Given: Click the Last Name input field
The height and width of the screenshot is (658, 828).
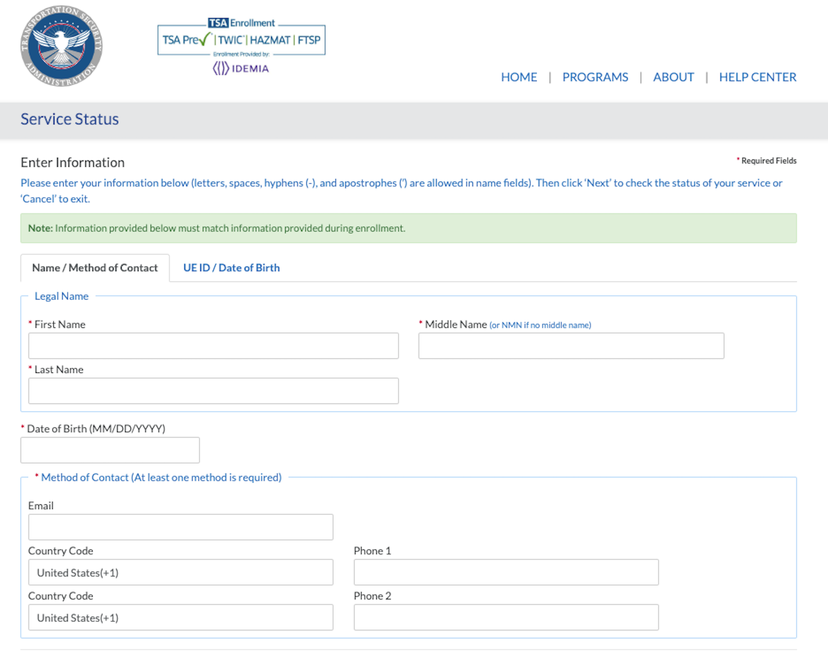Looking at the screenshot, I should tap(213, 390).
